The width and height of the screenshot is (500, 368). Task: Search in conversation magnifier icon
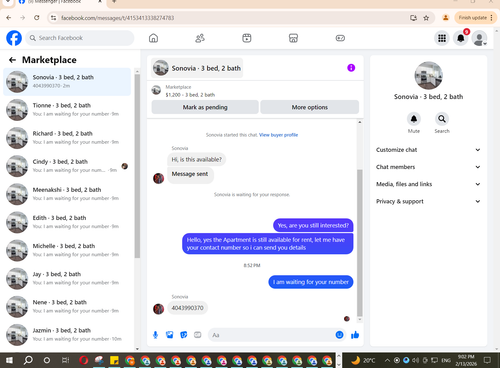click(x=442, y=119)
